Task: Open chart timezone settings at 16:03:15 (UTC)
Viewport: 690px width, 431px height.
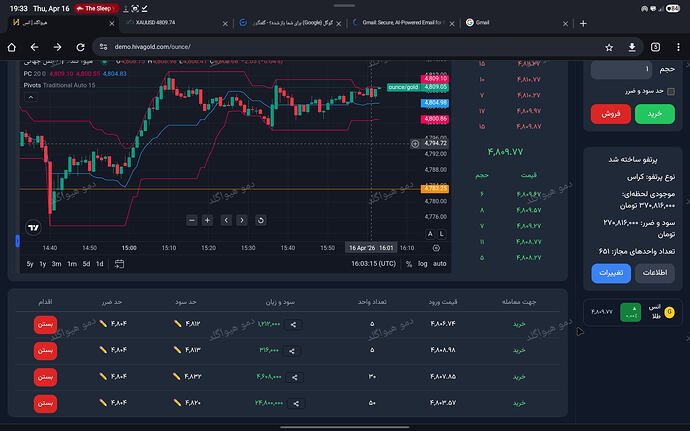Action: 373,264
